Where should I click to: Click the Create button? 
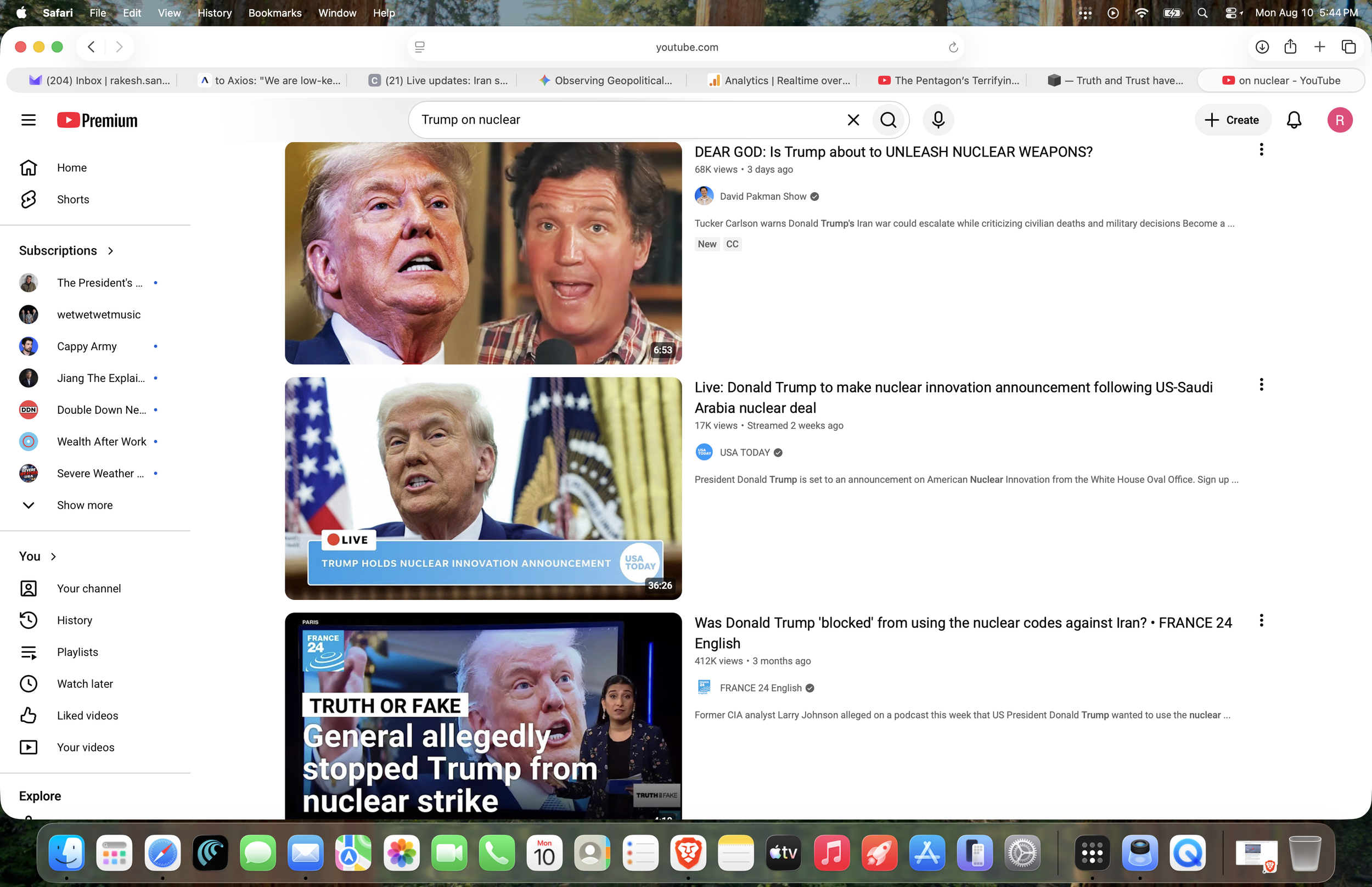pos(1232,120)
